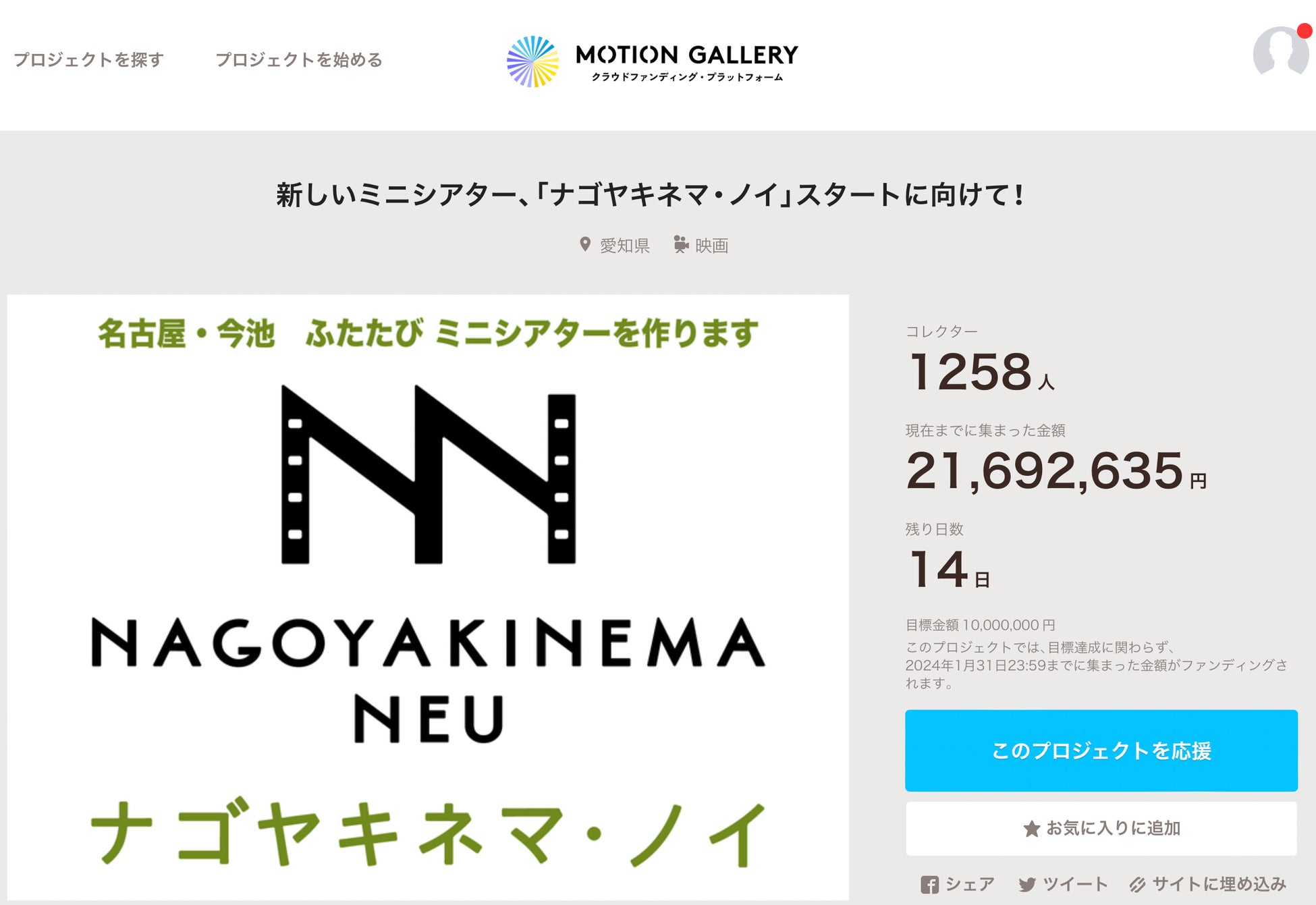
Task: Click the red notification dot on avatar
Action: point(1304,31)
